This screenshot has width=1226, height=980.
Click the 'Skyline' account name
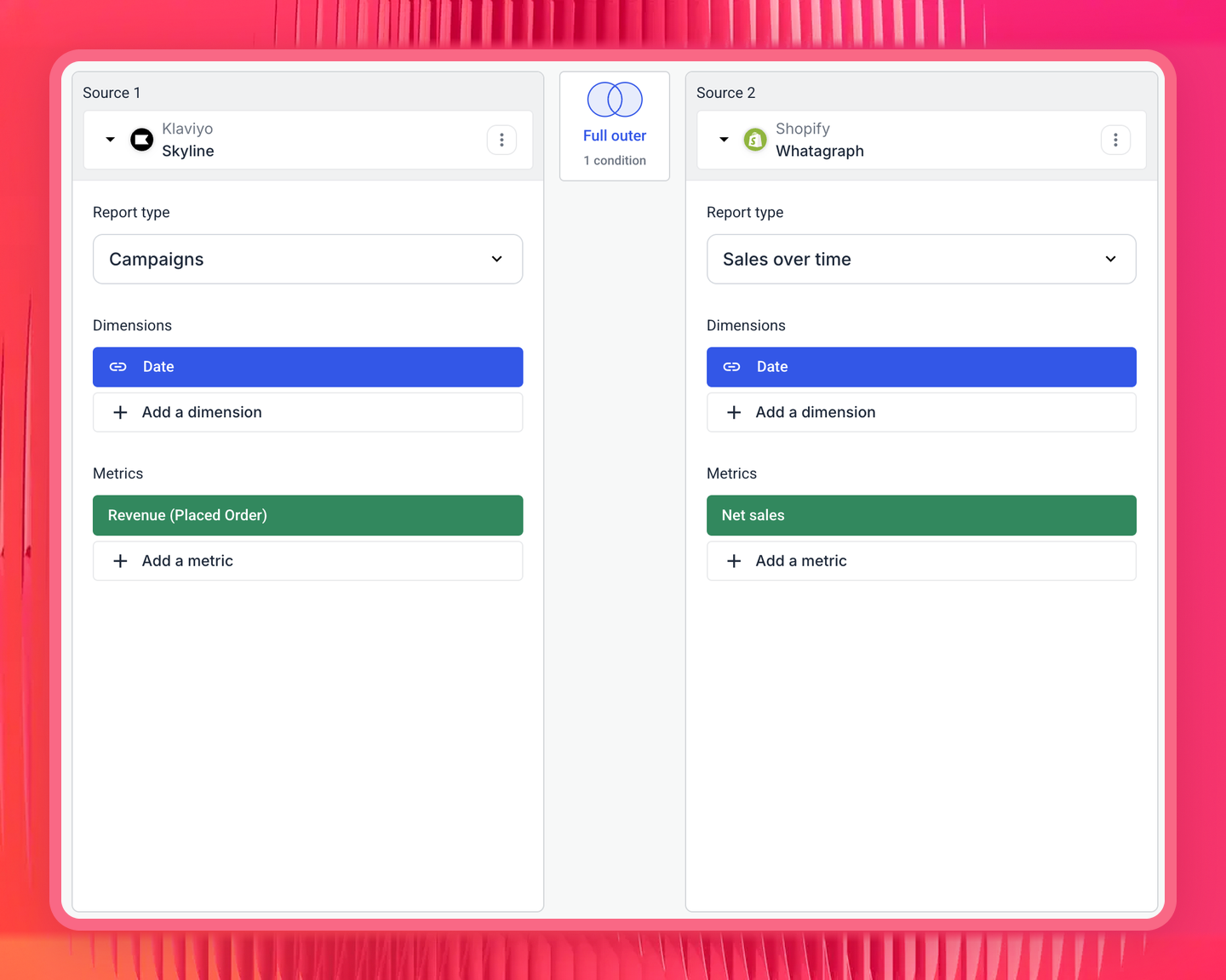(x=188, y=151)
